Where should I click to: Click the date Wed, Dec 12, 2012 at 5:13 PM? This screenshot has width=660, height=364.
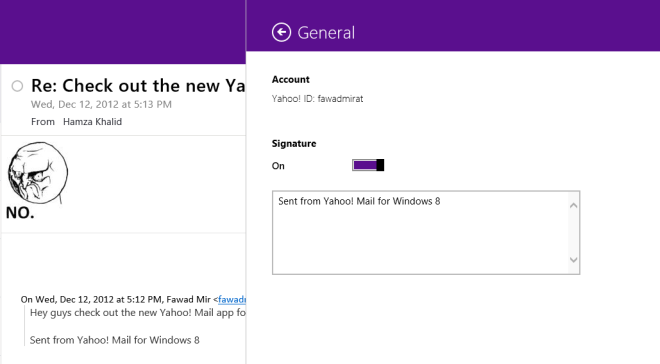[x=101, y=104]
